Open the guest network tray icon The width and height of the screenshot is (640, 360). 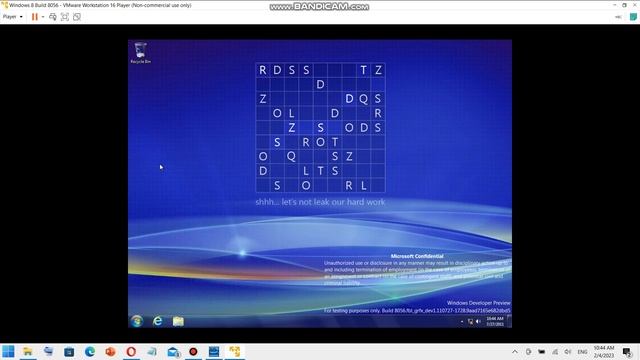[470, 322]
